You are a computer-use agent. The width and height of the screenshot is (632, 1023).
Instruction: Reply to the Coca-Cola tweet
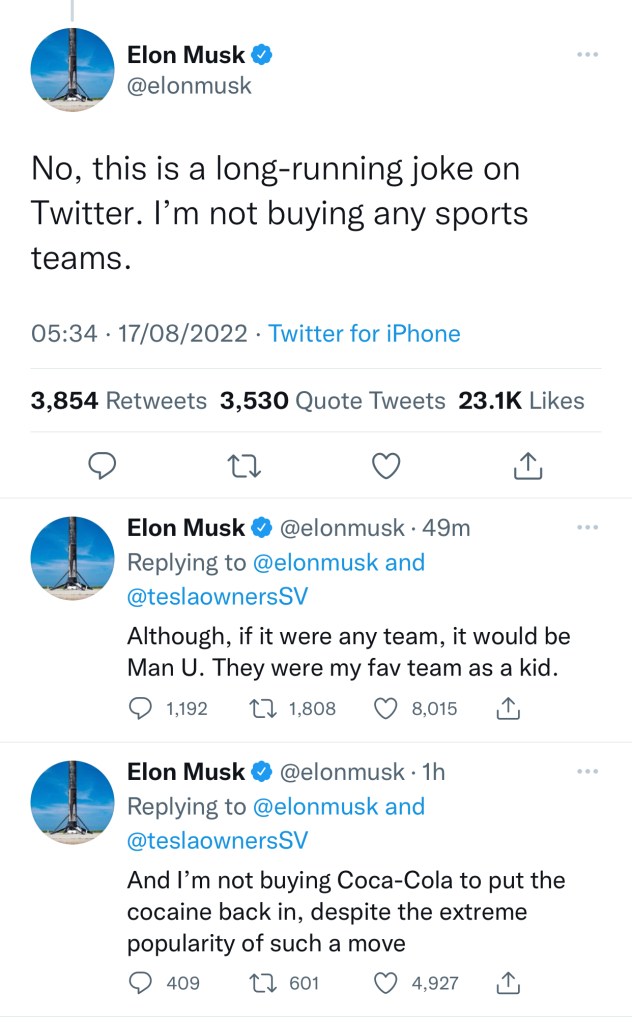click(x=140, y=982)
